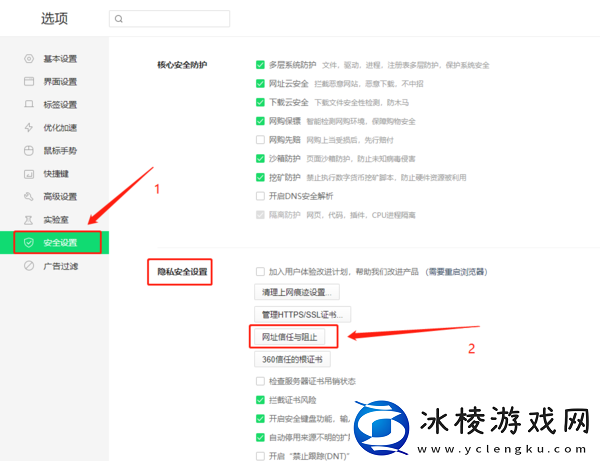
Task: Toggle 网址云安全 checkbox
Action: coord(260,83)
